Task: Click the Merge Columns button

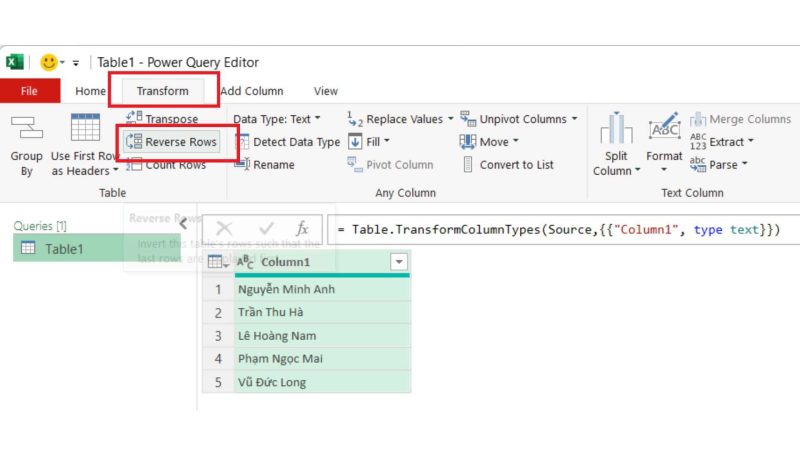Action: pyautogui.click(x=740, y=119)
